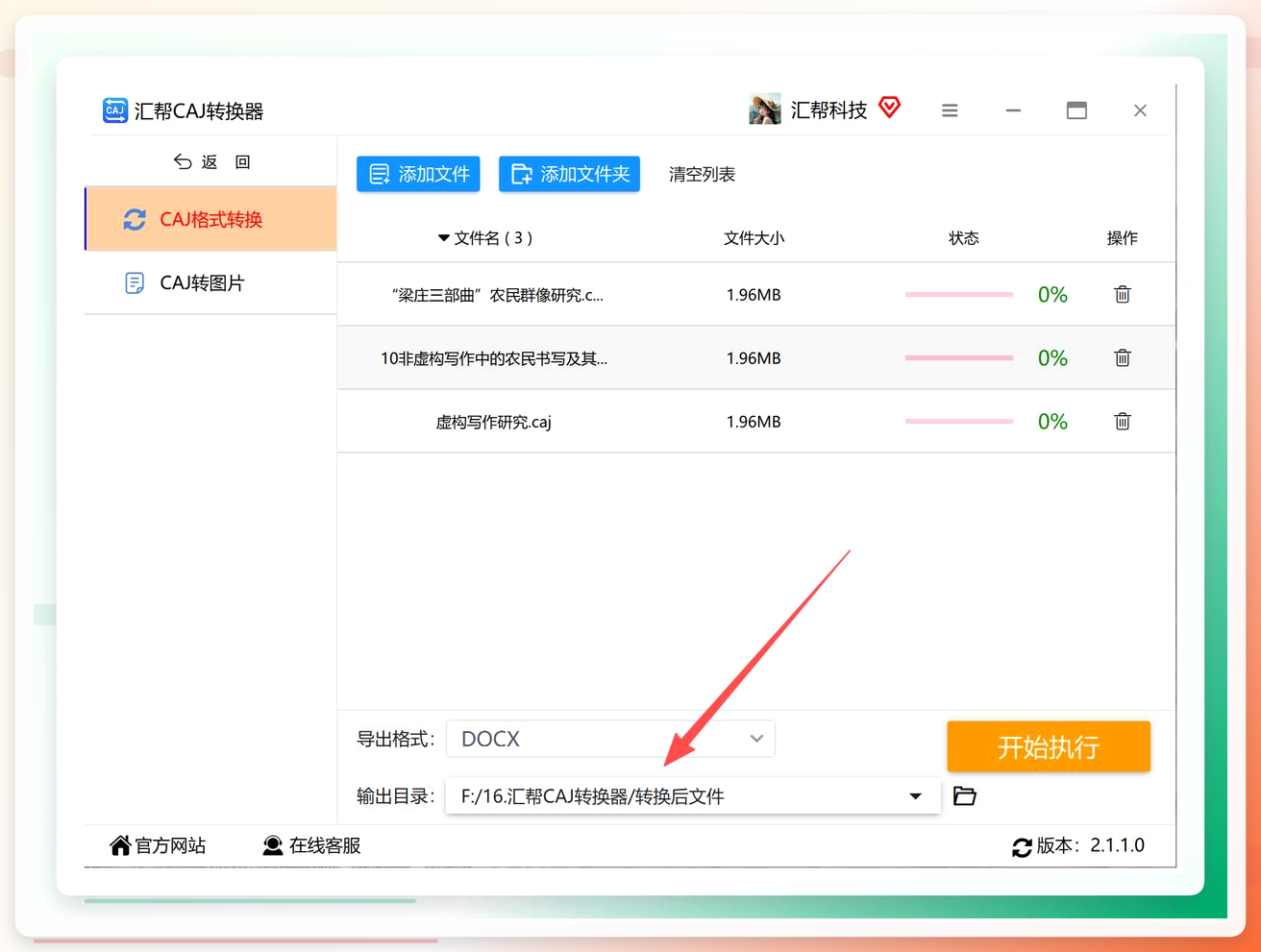Click progress bar of 虚构写作研究.caj row
The image size is (1261, 952).
point(959,422)
